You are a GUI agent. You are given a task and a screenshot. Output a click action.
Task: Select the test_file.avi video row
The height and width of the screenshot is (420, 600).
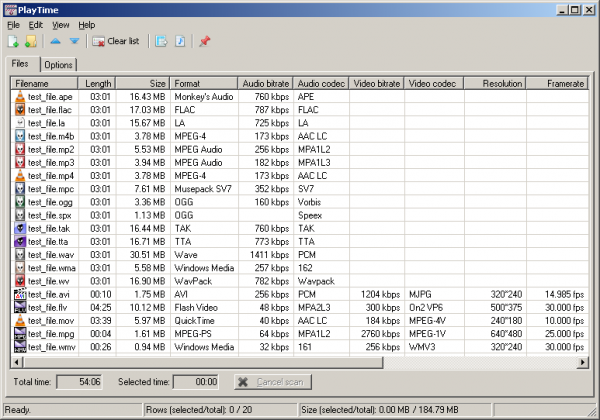tap(51, 294)
